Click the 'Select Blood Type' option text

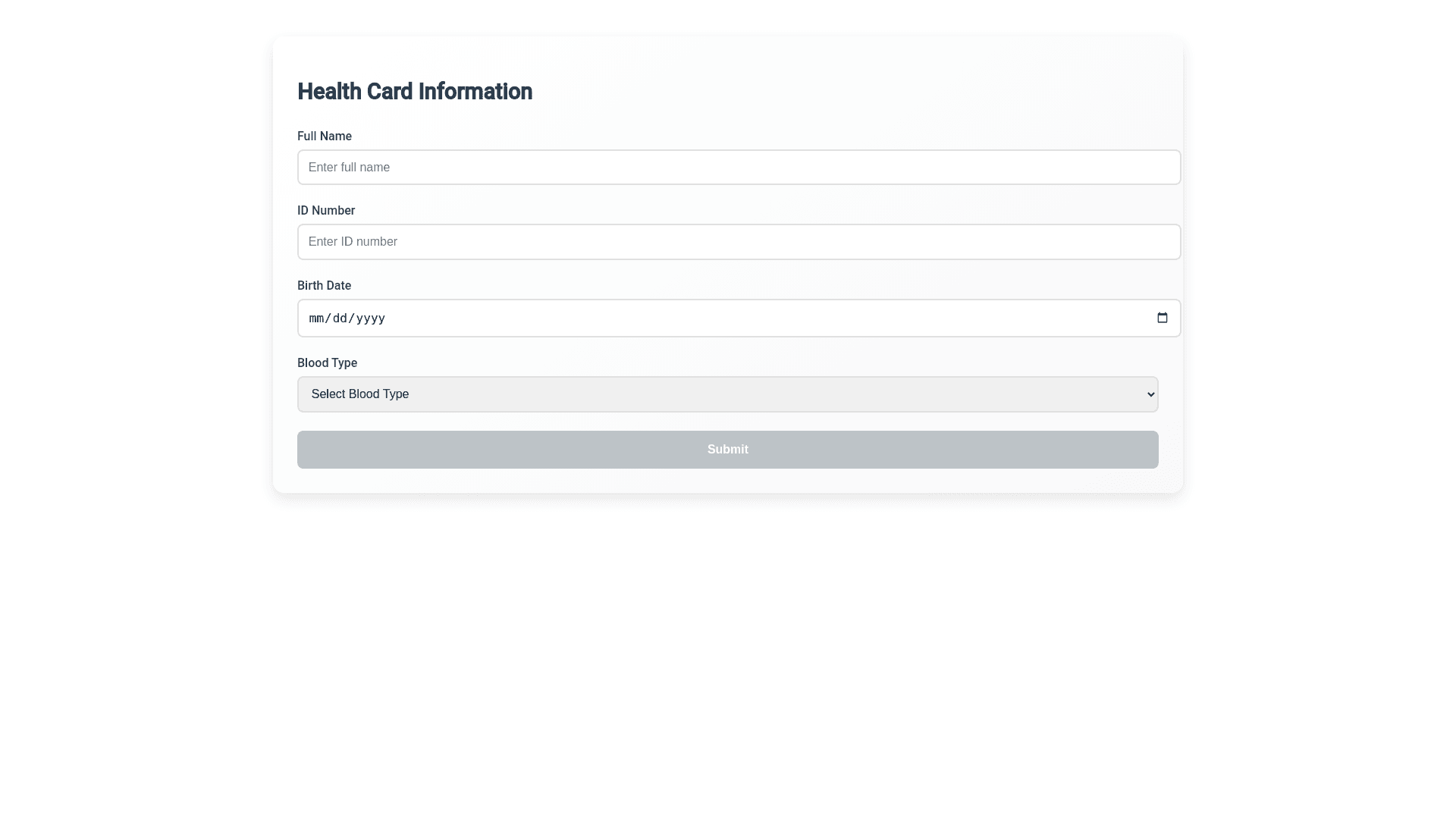(359, 394)
